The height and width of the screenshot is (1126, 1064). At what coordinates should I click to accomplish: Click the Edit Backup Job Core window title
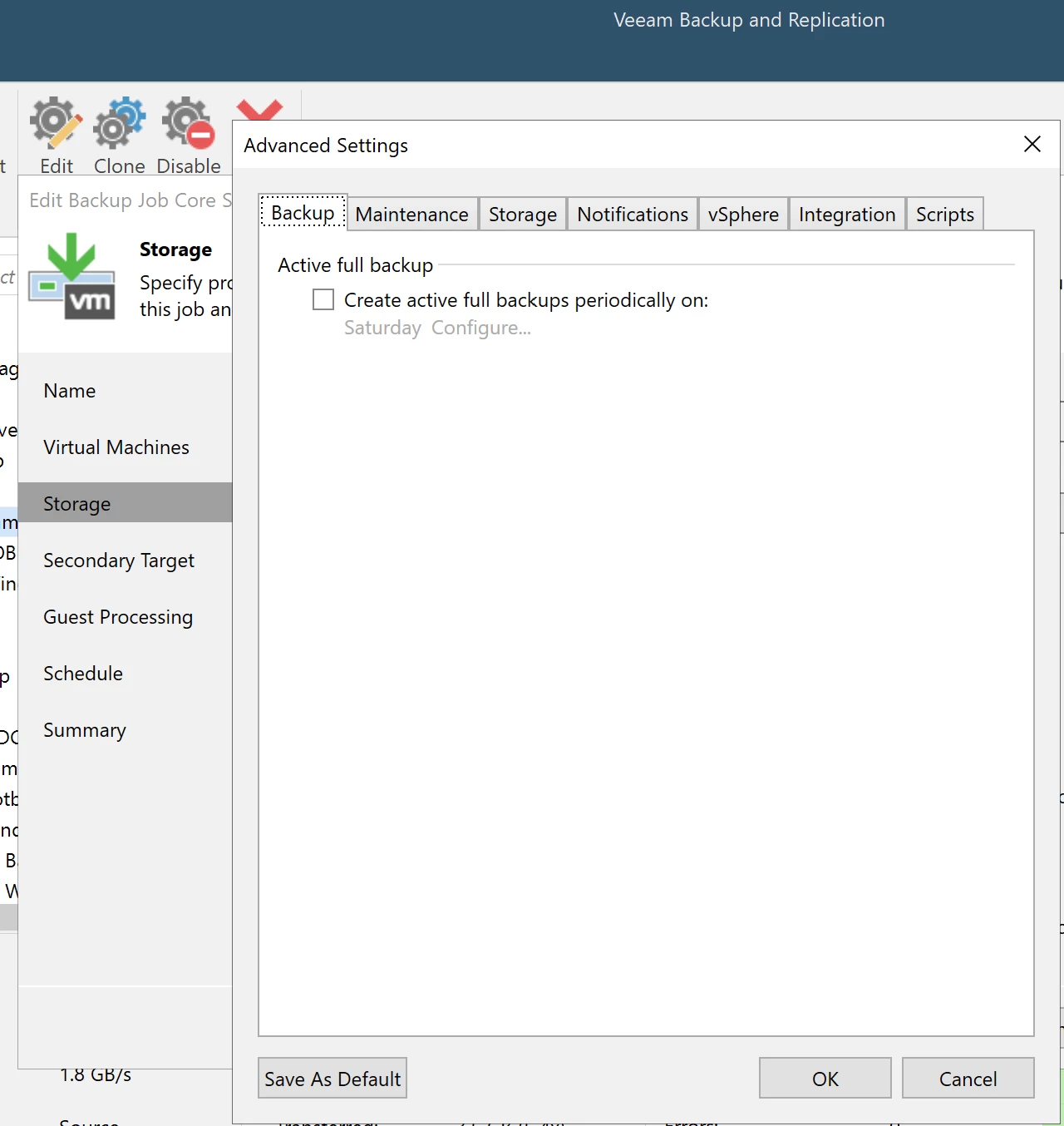(x=131, y=200)
